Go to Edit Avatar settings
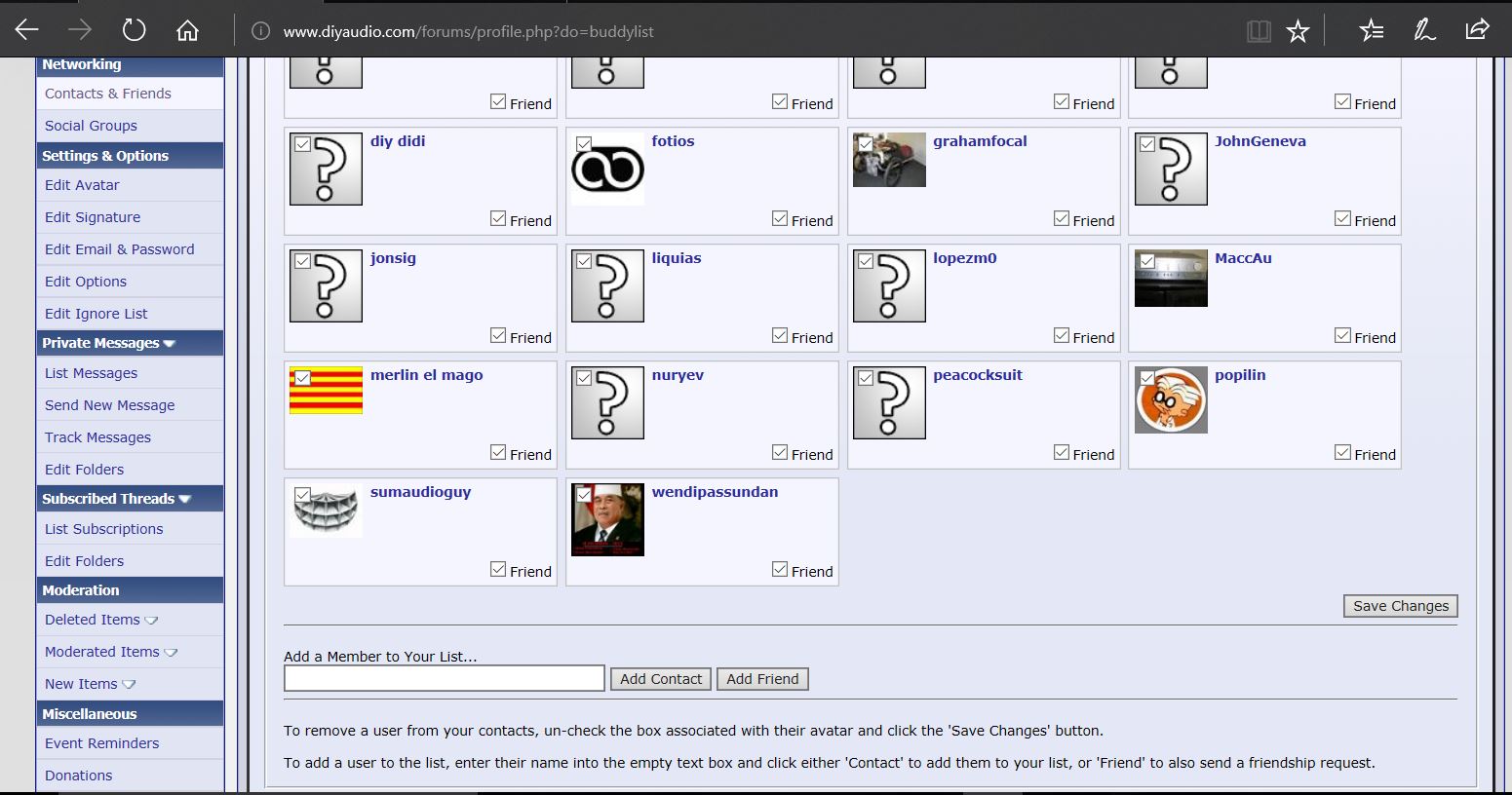Viewport: 1512px width, 795px height. click(x=82, y=185)
